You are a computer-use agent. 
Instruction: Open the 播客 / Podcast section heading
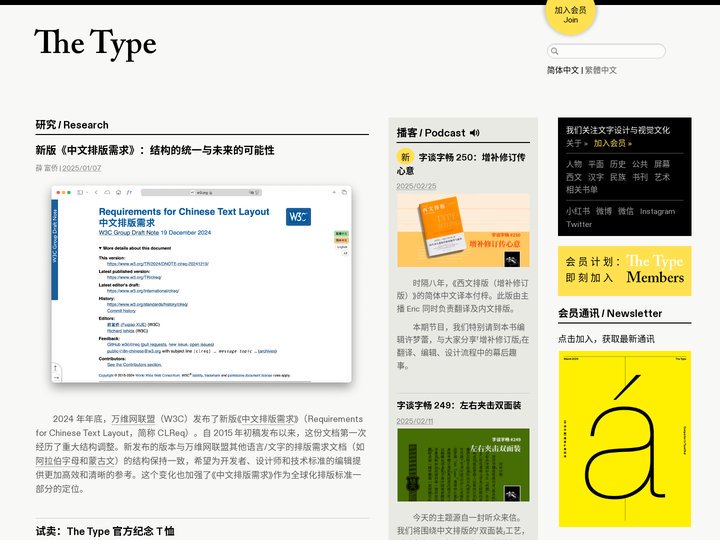(431, 133)
